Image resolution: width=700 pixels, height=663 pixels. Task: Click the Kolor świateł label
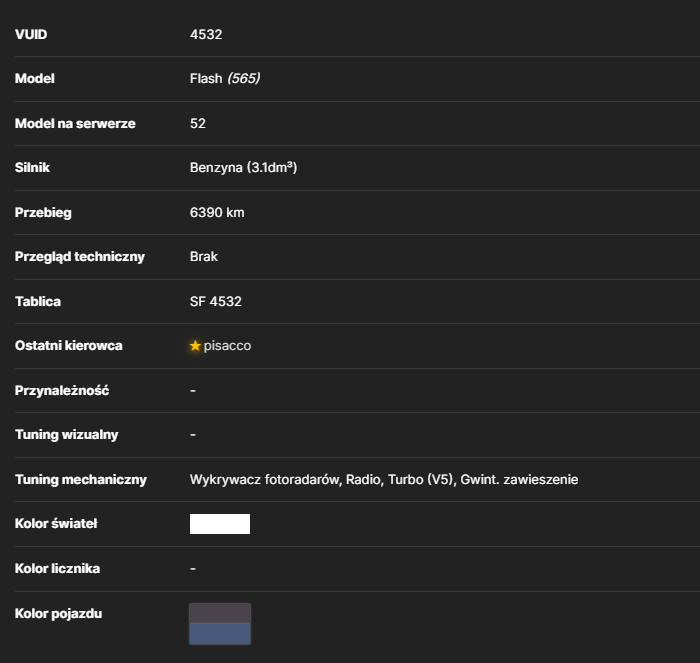point(56,523)
